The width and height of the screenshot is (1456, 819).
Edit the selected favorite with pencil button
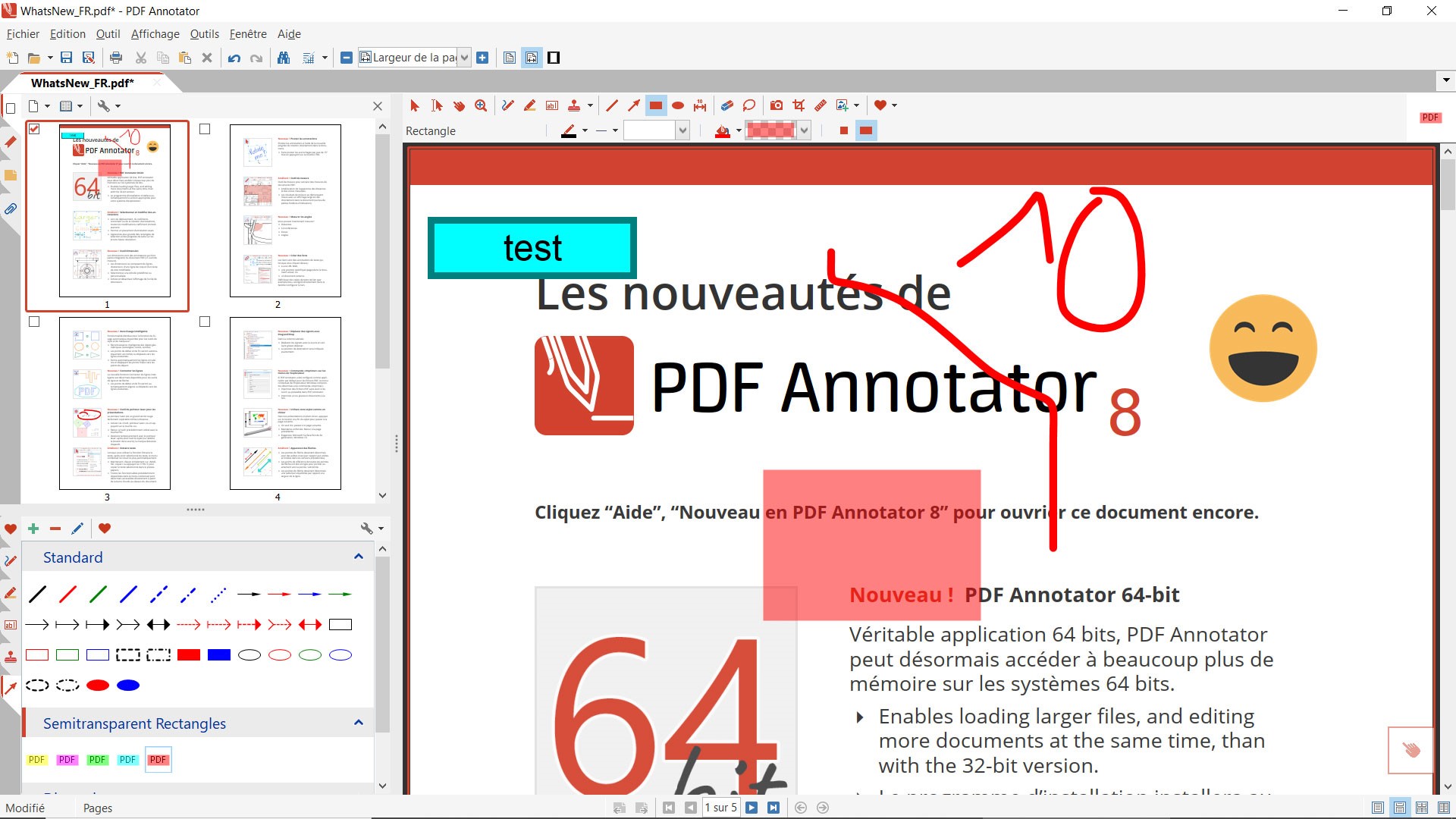(77, 529)
